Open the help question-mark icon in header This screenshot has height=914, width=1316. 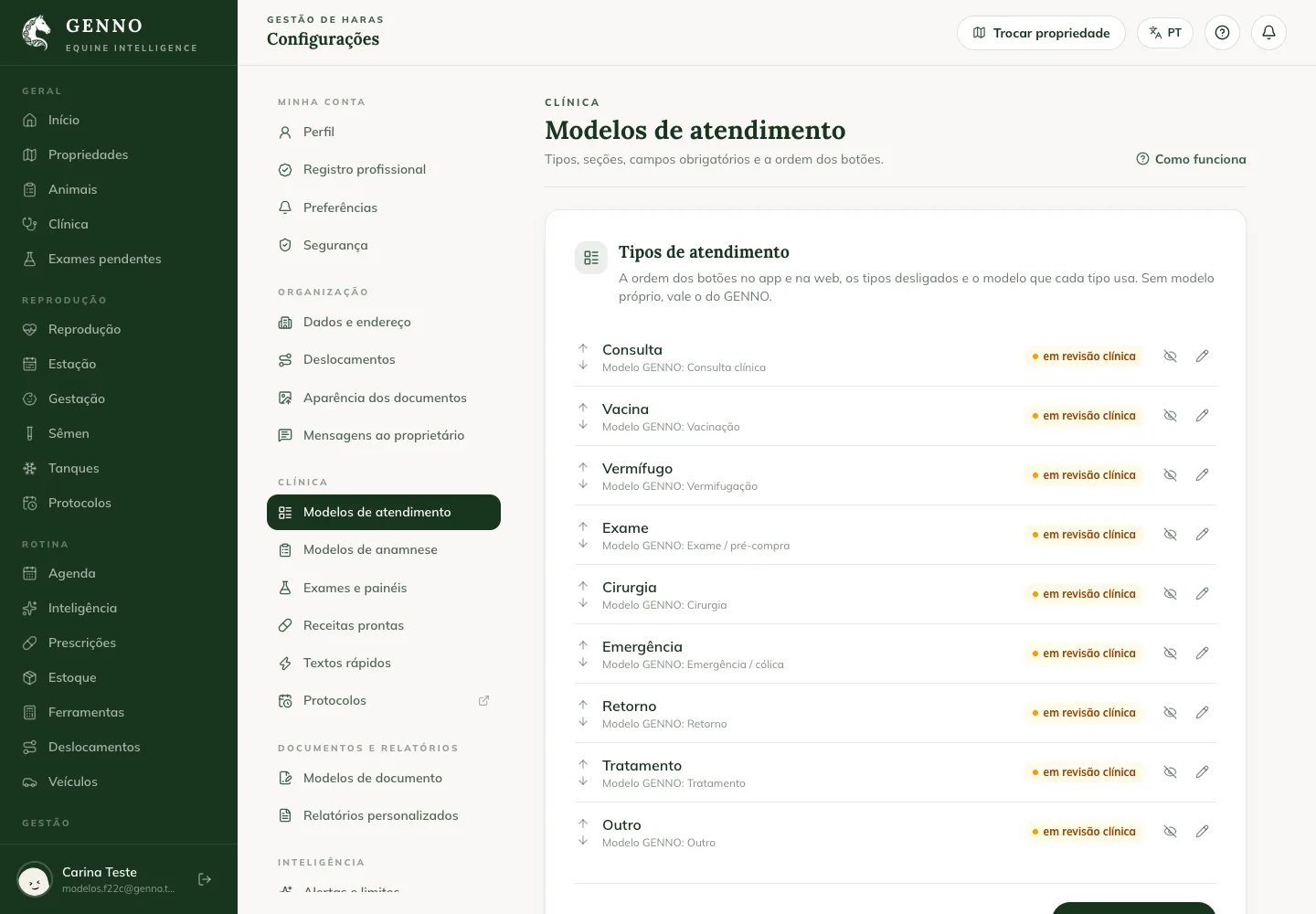point(1222,33)
